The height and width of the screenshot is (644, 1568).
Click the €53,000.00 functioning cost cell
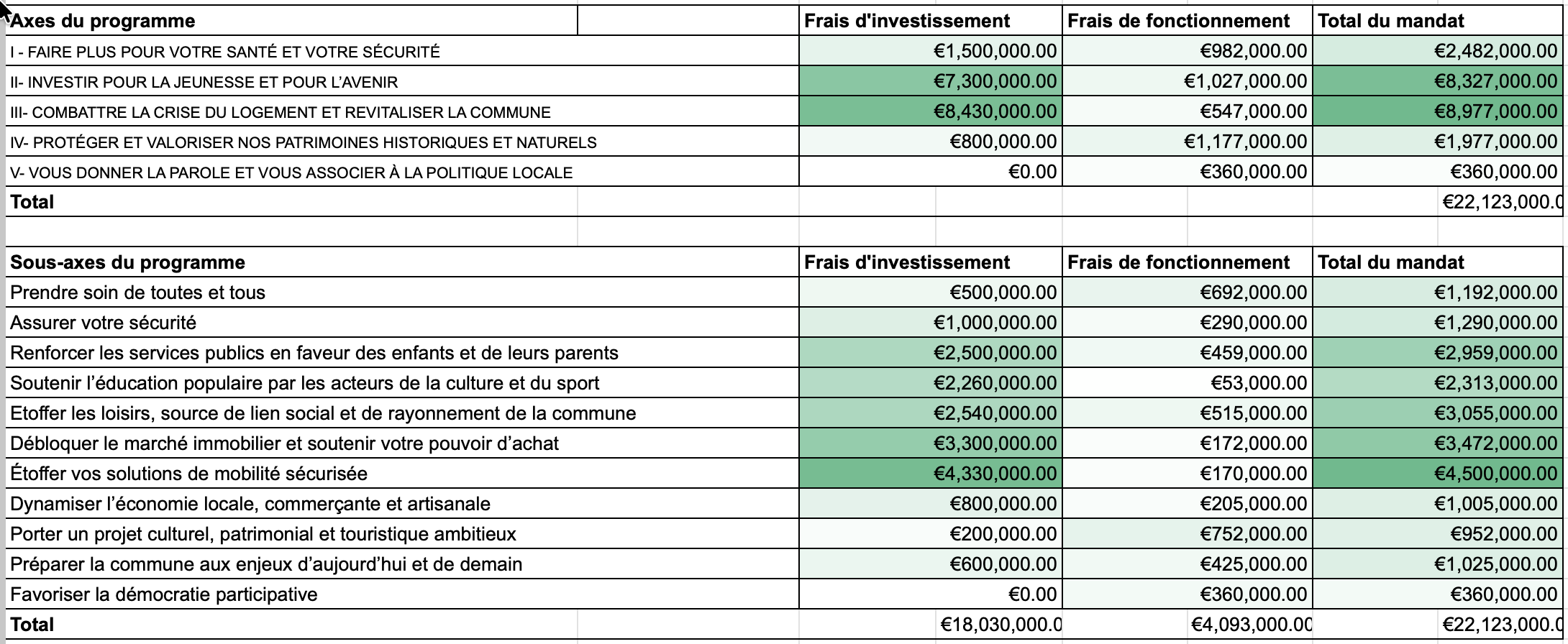(x=1259, y=383)
